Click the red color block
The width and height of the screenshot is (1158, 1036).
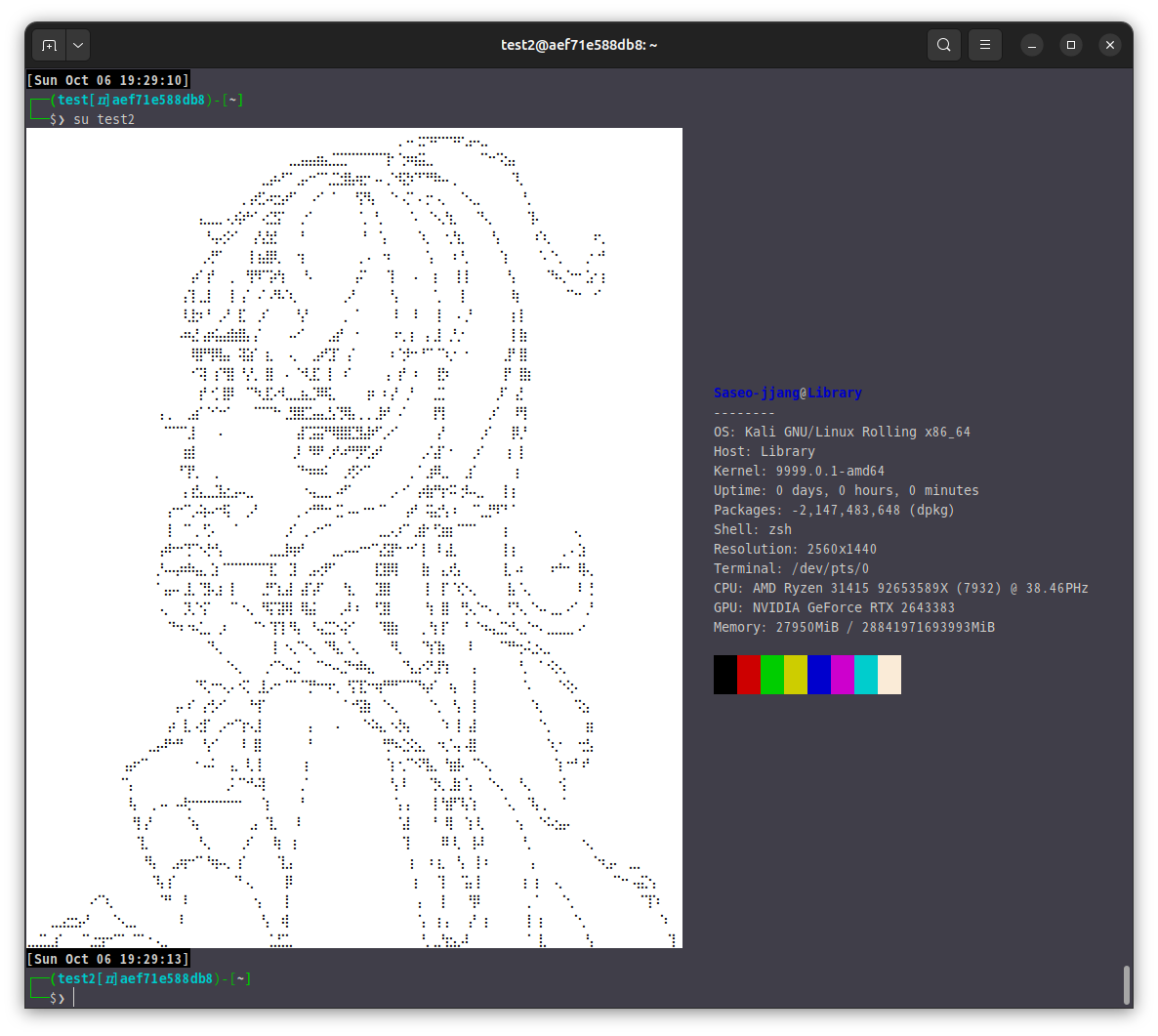pyautogui.click(x=749, y=675)
